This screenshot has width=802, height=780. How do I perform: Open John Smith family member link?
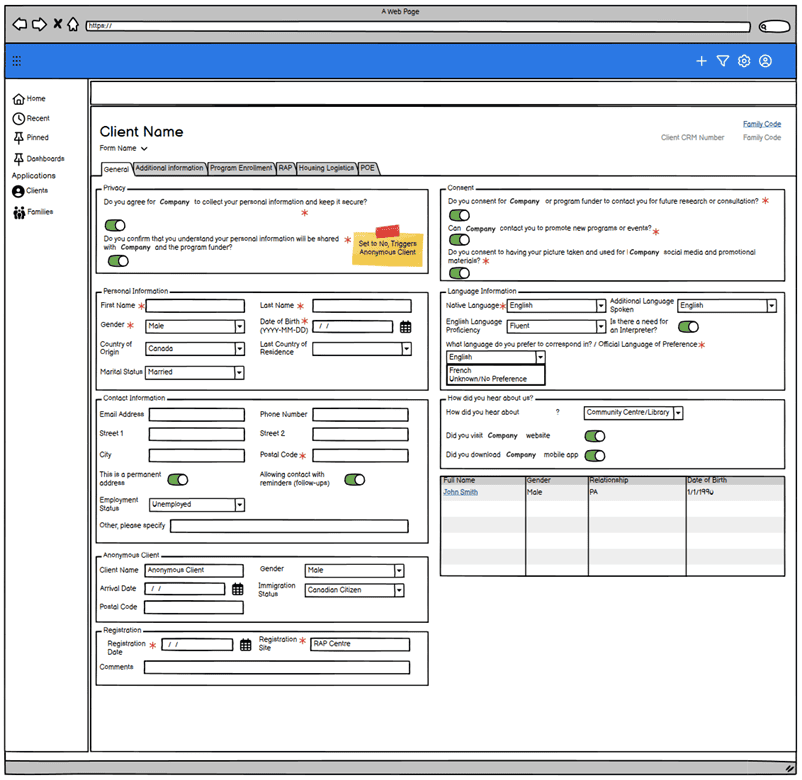460,492
